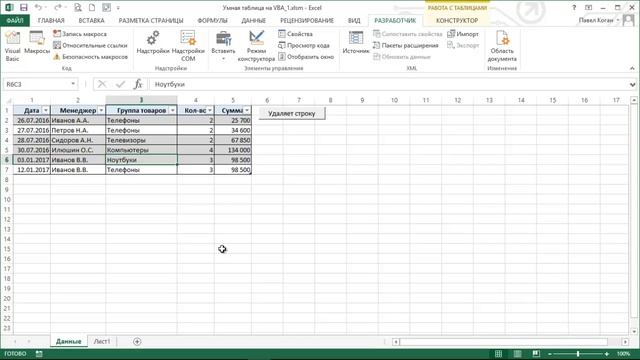
Task: Expand the formula bar
Action: (x=632, y=84)
